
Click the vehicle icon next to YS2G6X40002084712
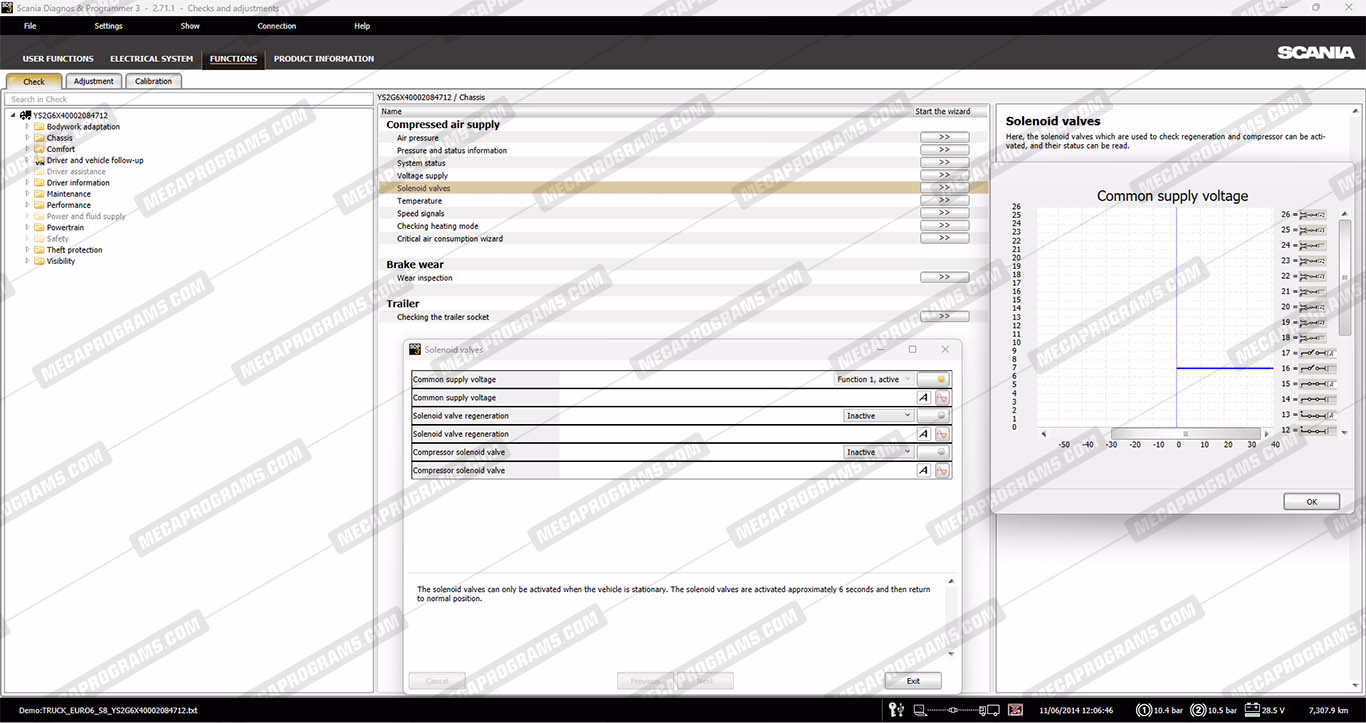point(25,116)
